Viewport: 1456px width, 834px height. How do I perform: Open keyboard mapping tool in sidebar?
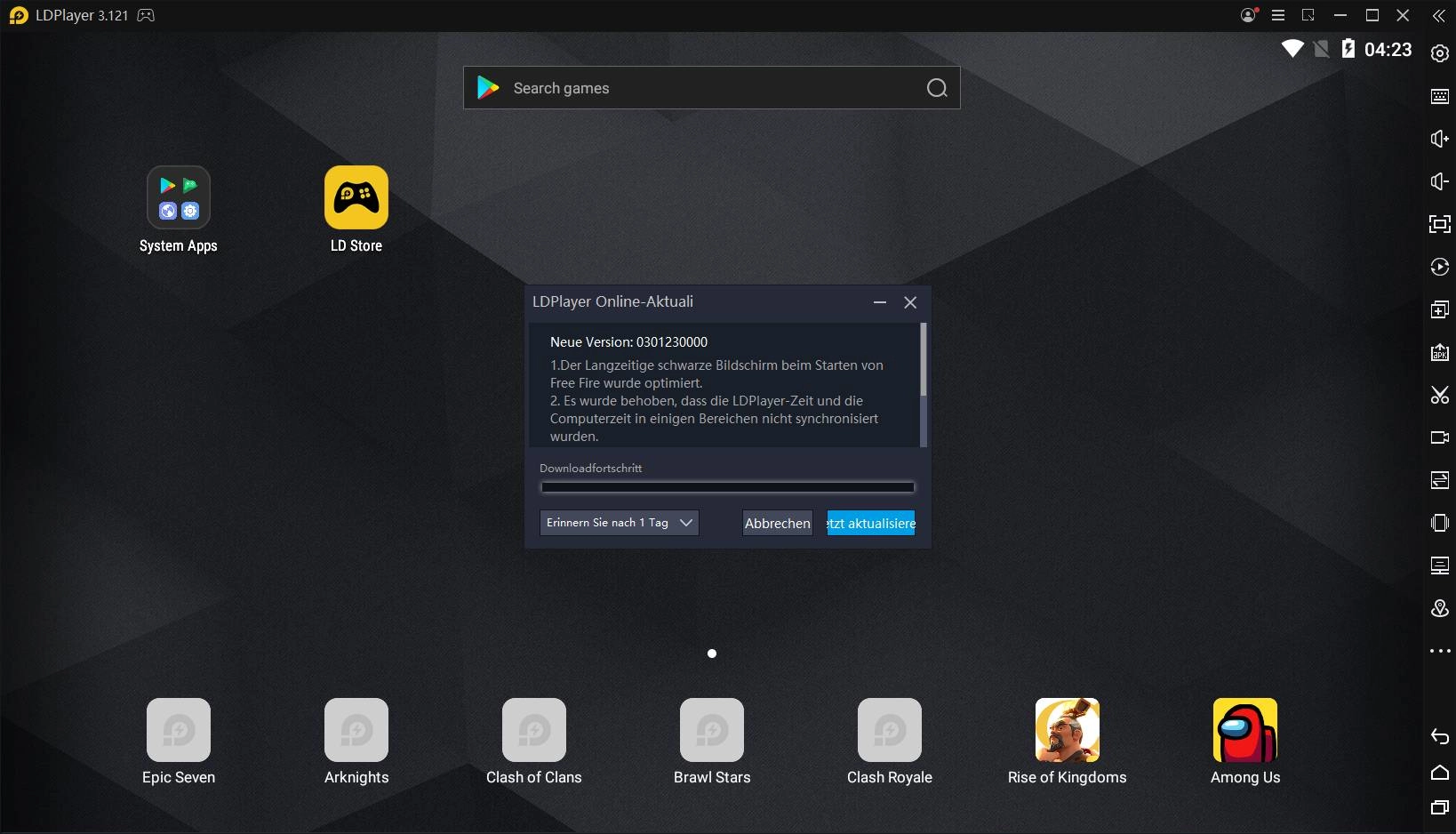[1439, 96]
